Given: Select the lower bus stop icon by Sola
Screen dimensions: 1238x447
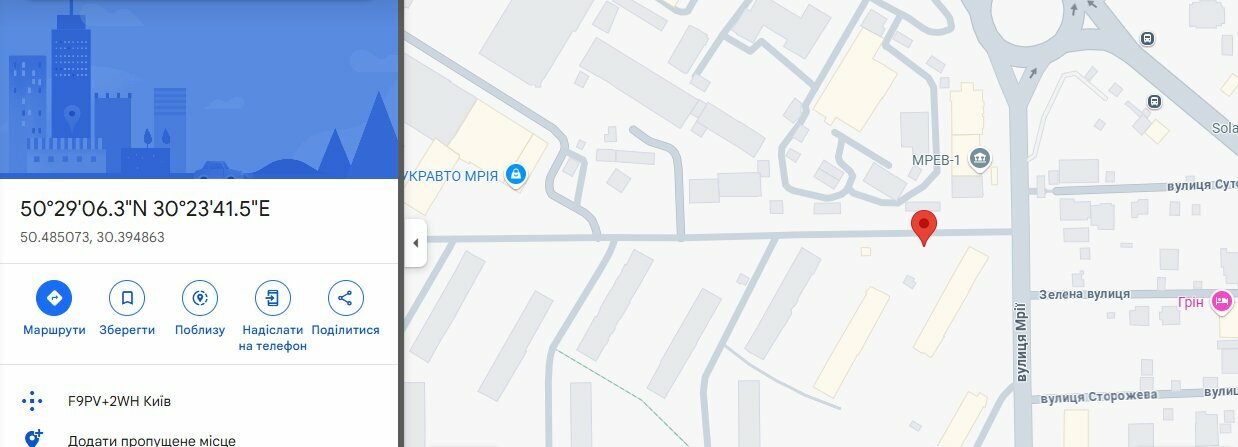Looking at the screenshot, I should pyautogui.click(x=1155, y=101).
